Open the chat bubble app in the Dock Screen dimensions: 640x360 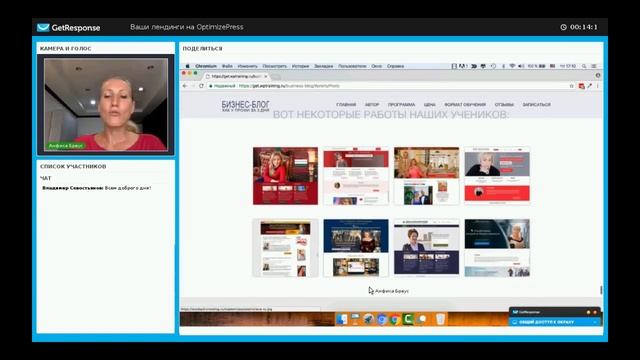pos(422,319)
